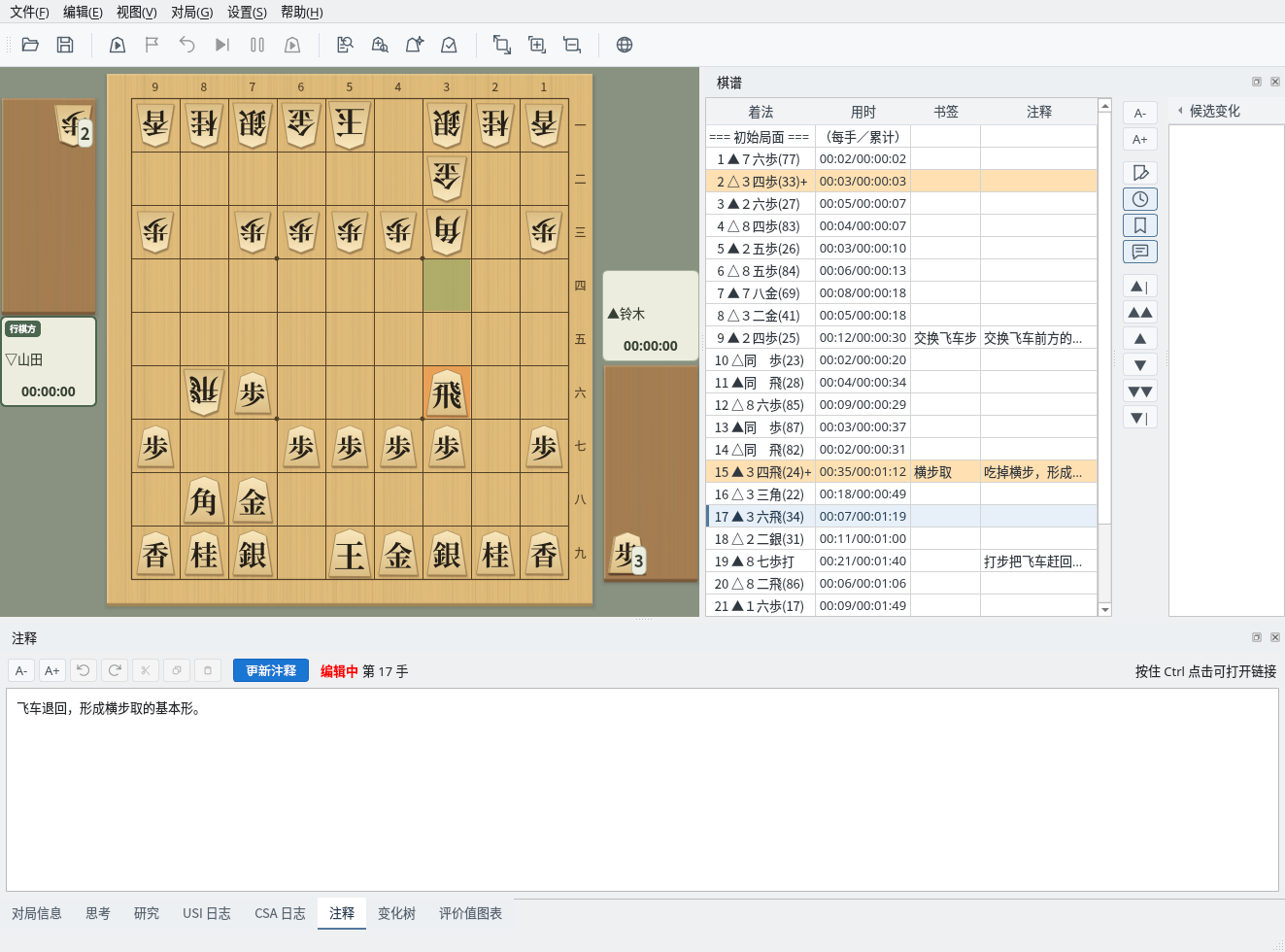Click the record list scrollbar down arrow
The height and width of the screenshot is (952, 1285).
[1104, 609]
